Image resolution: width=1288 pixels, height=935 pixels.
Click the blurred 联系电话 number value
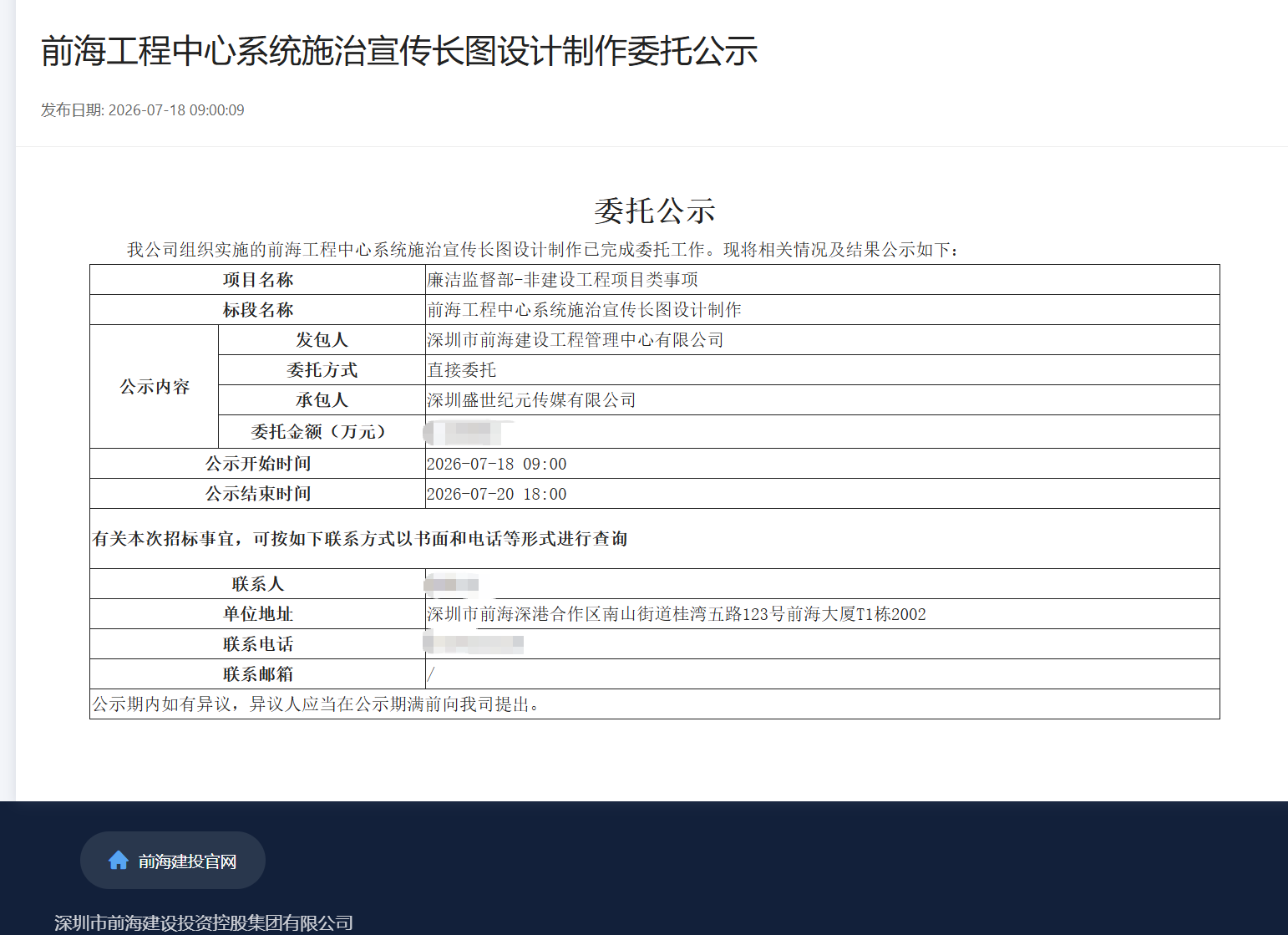pos(474,644)
